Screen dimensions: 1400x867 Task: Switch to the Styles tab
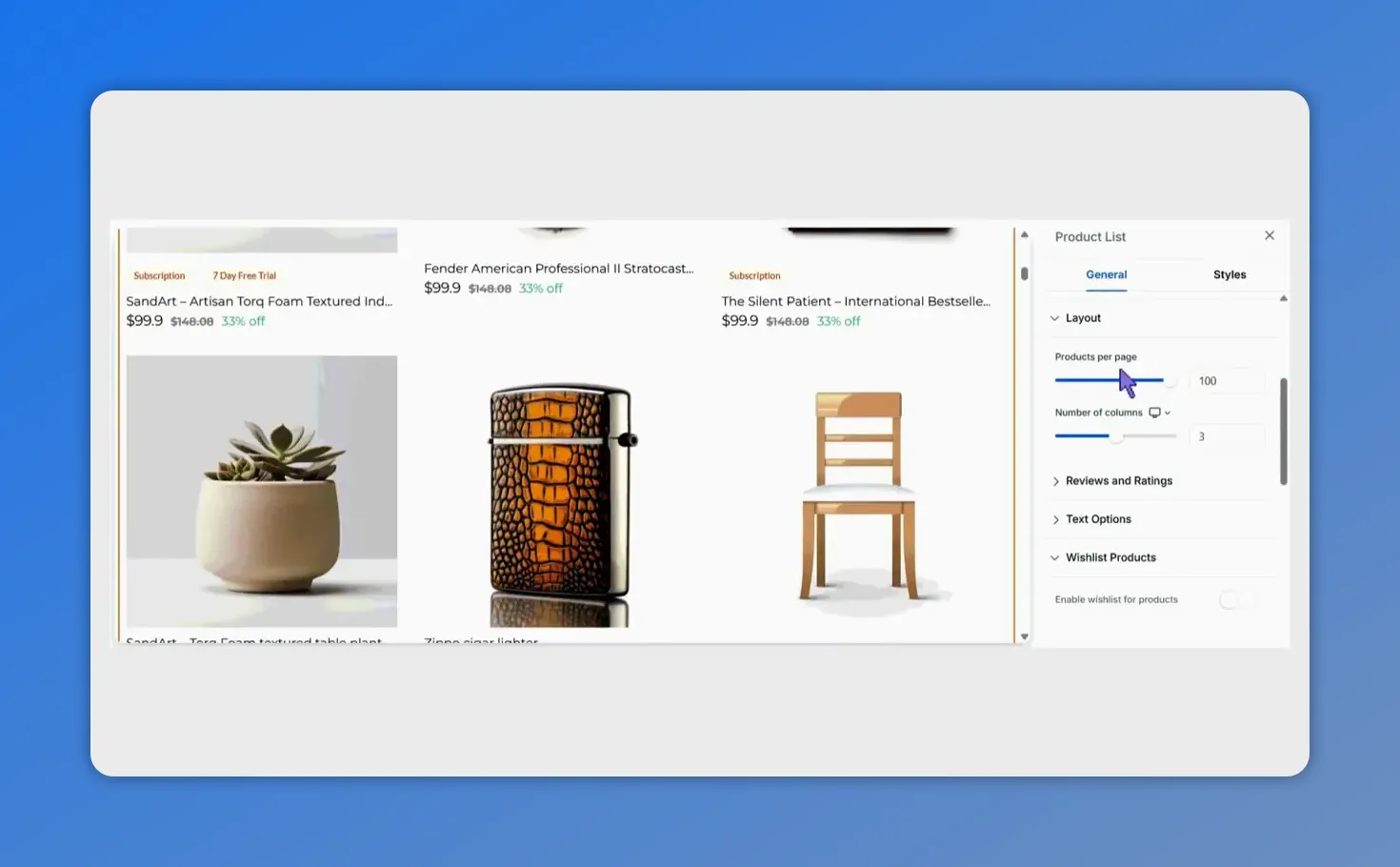pyautogui.click(x=1229, y=274)
